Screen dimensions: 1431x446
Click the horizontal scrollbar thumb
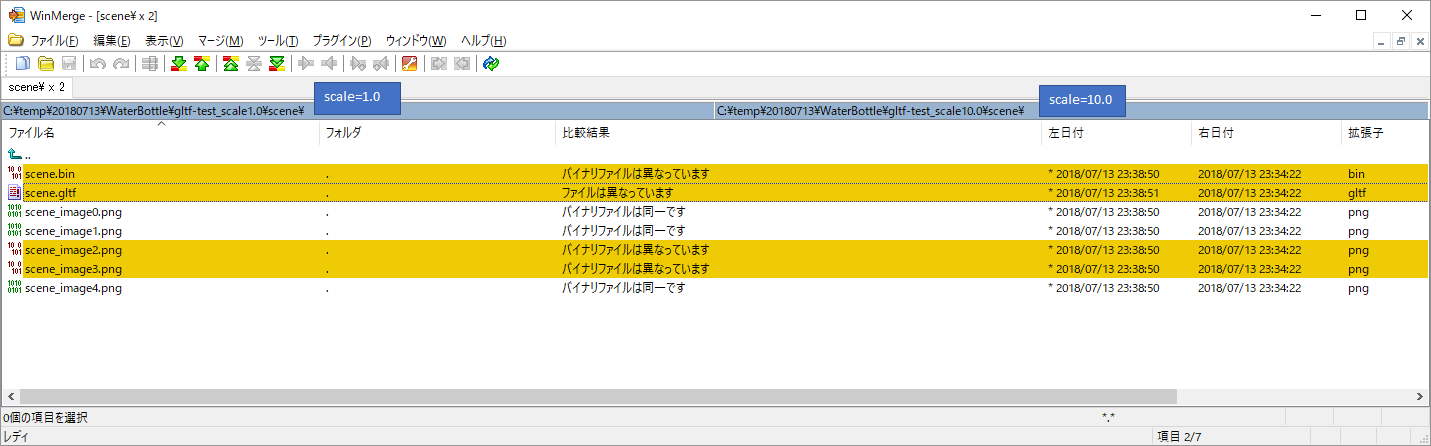(x=598, y=396)
